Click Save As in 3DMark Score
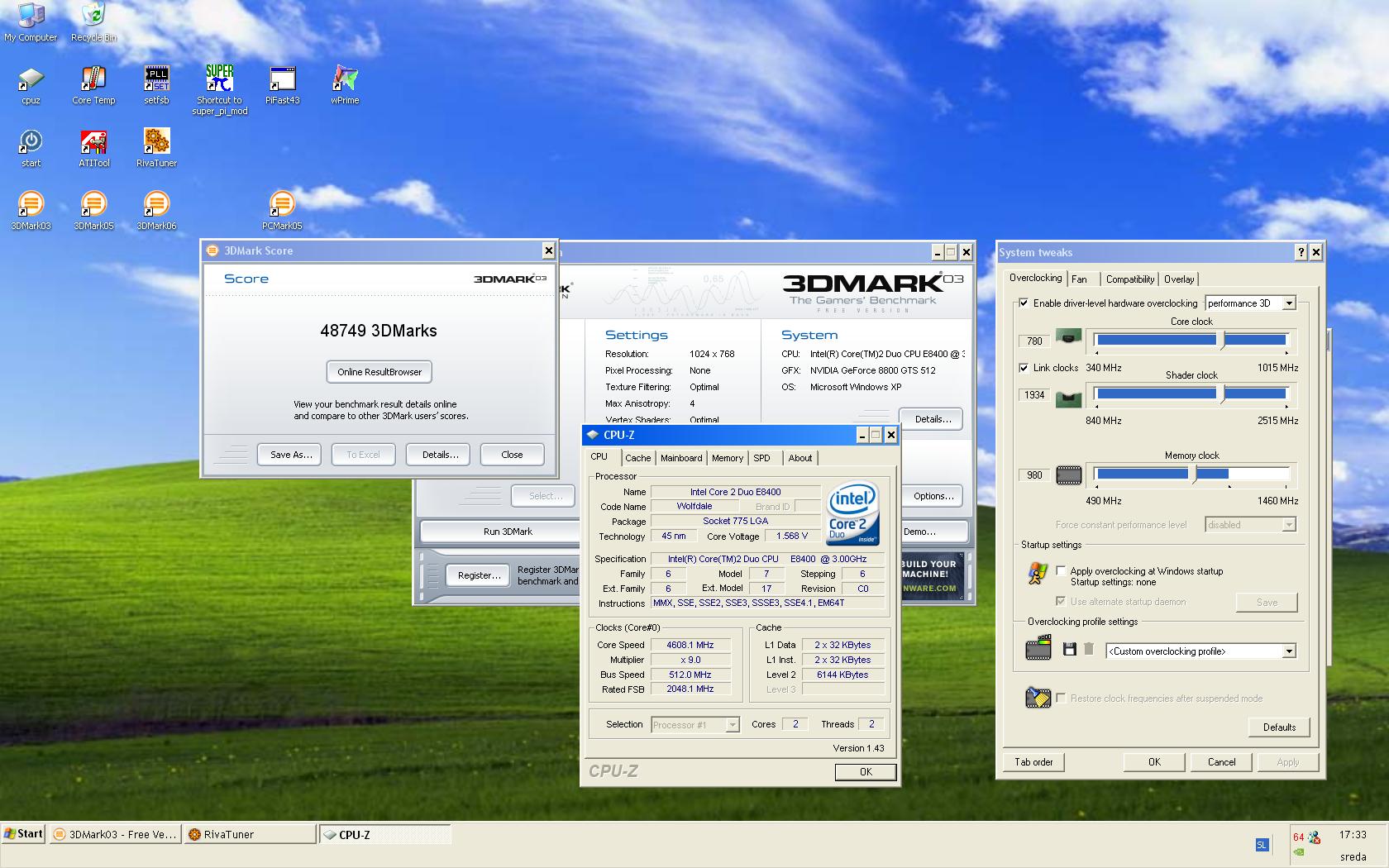The height and width of the screenshot is (868, 1389). click(291, 455)
